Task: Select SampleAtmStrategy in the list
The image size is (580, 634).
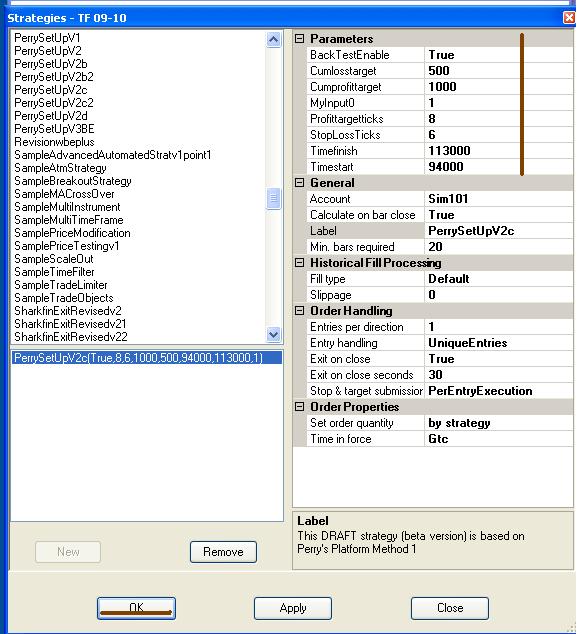Action: 60,168
